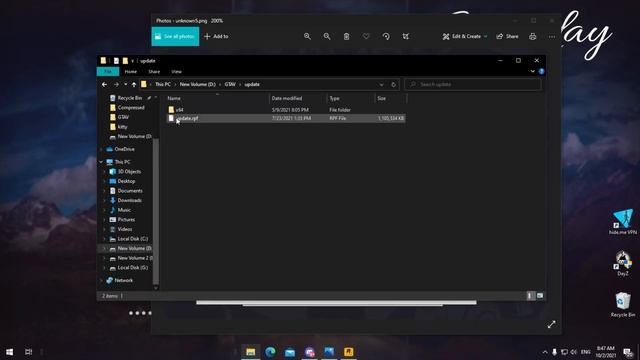Switch to details view layout icon
640x360 pixels.
(x=530, y=296)
